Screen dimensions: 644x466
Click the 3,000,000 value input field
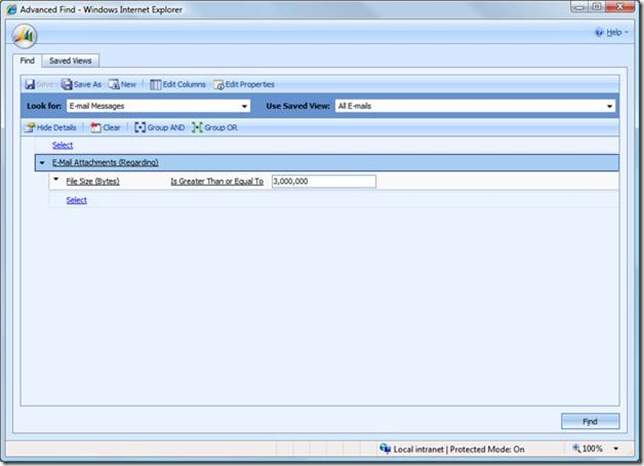coord(323,181)
